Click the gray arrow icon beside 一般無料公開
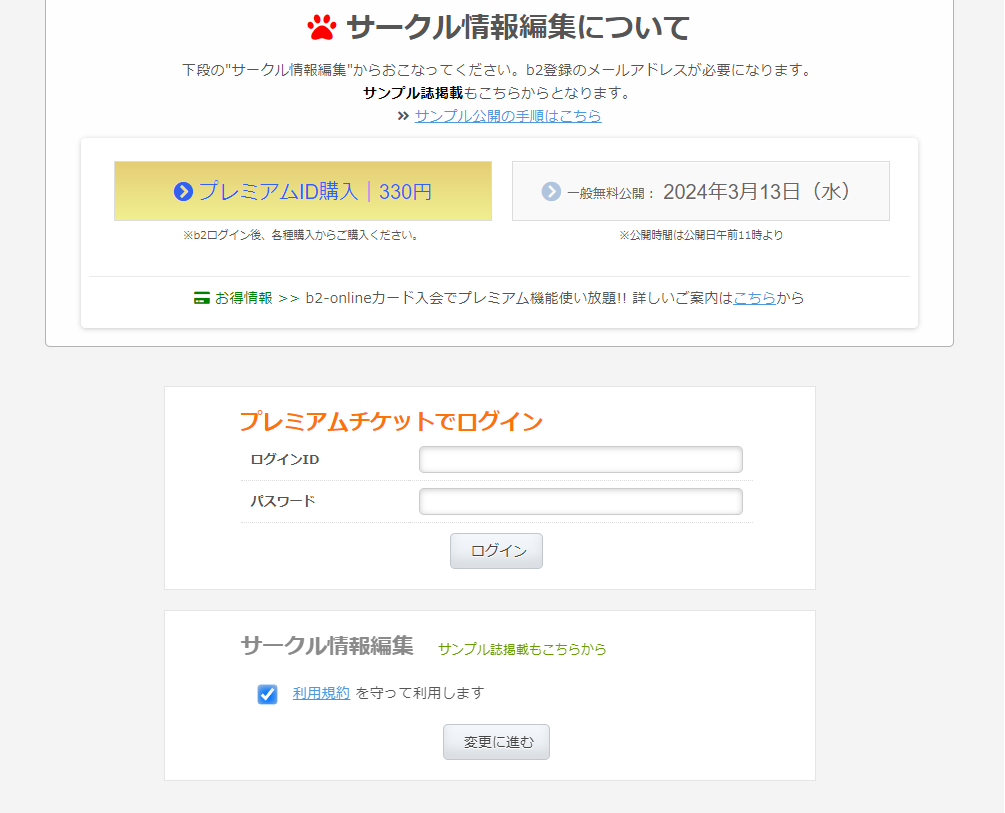Screen dimensions: 1005x813 tap(551, 191)
